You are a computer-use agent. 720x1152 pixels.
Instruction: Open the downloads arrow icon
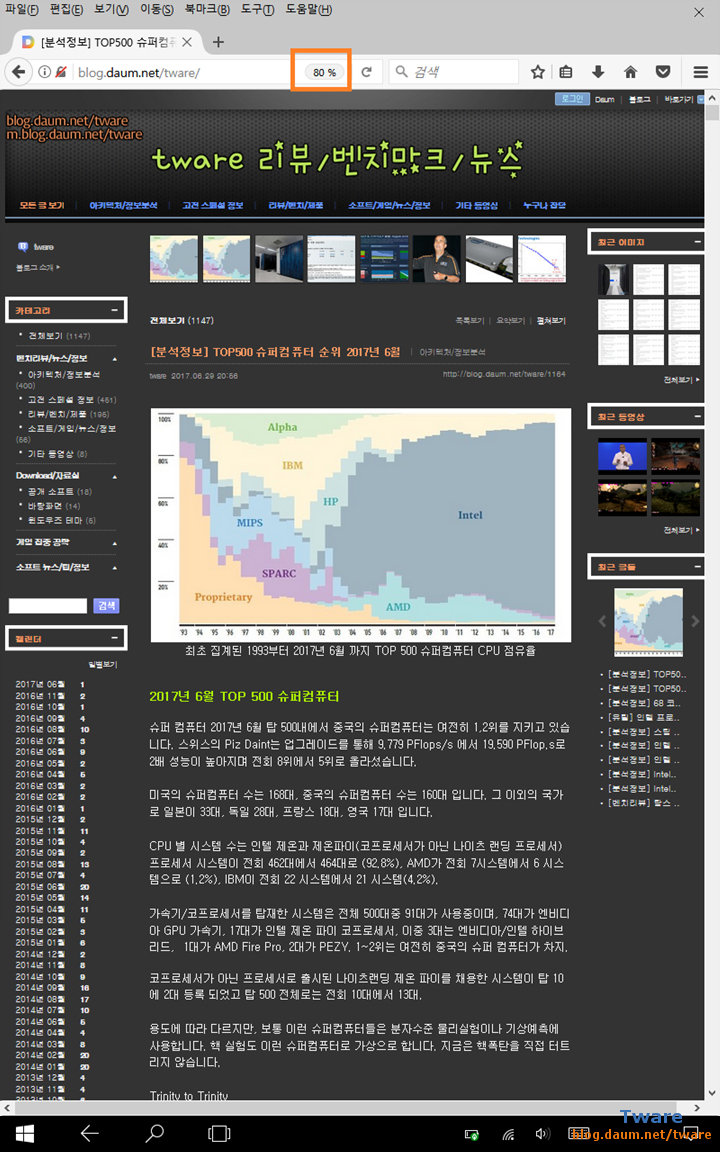598,72
